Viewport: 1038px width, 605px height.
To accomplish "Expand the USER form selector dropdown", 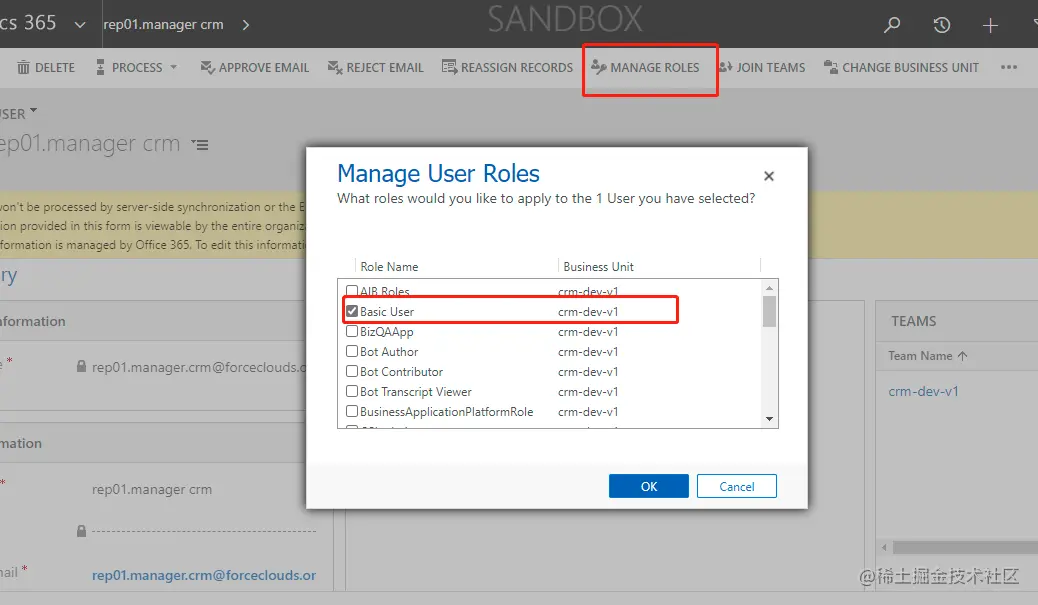I will [x=34, y=111].
